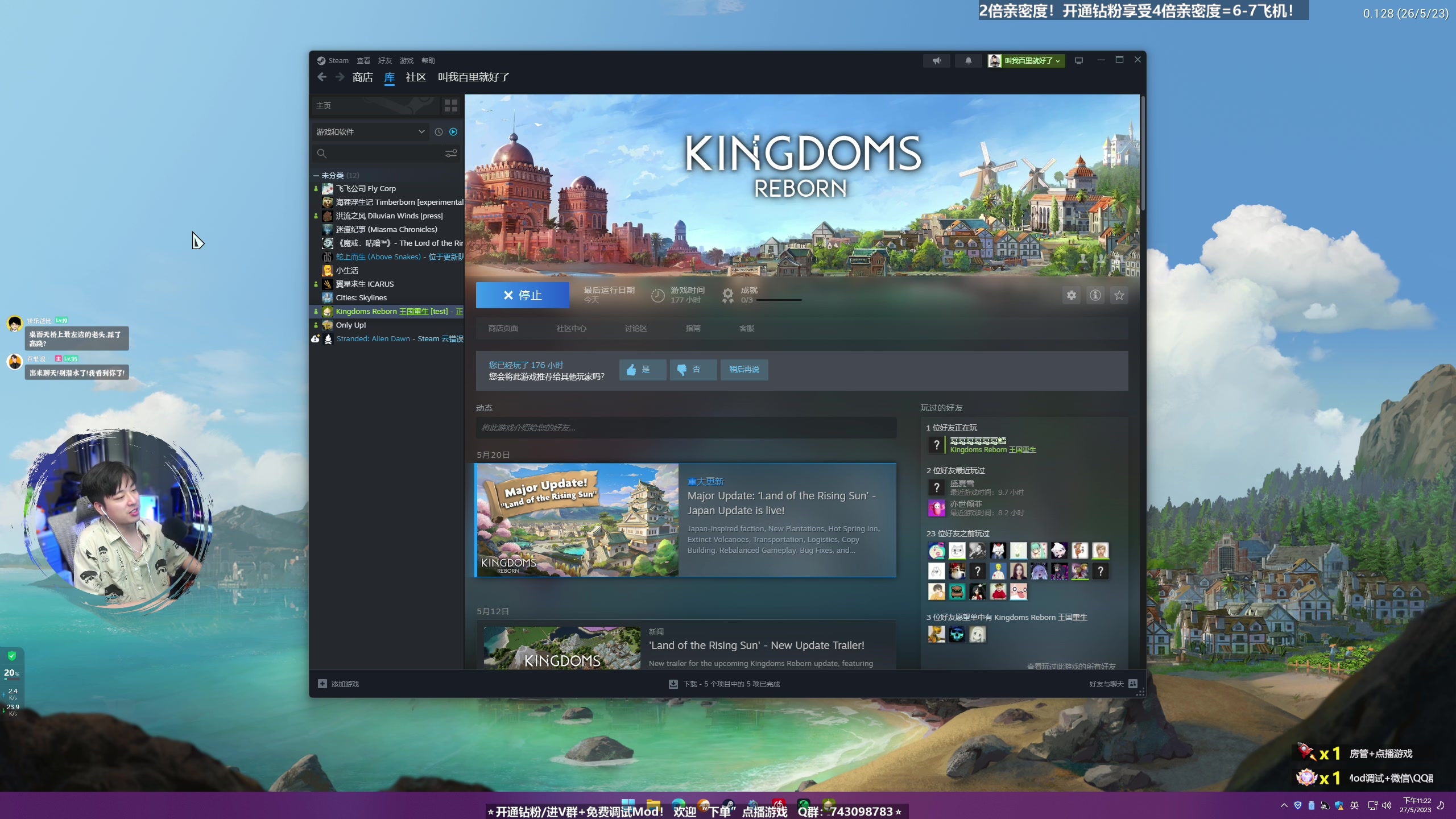Switch input language 英 in system tray
1456x819 pixels.
(x=1354, y=805)
